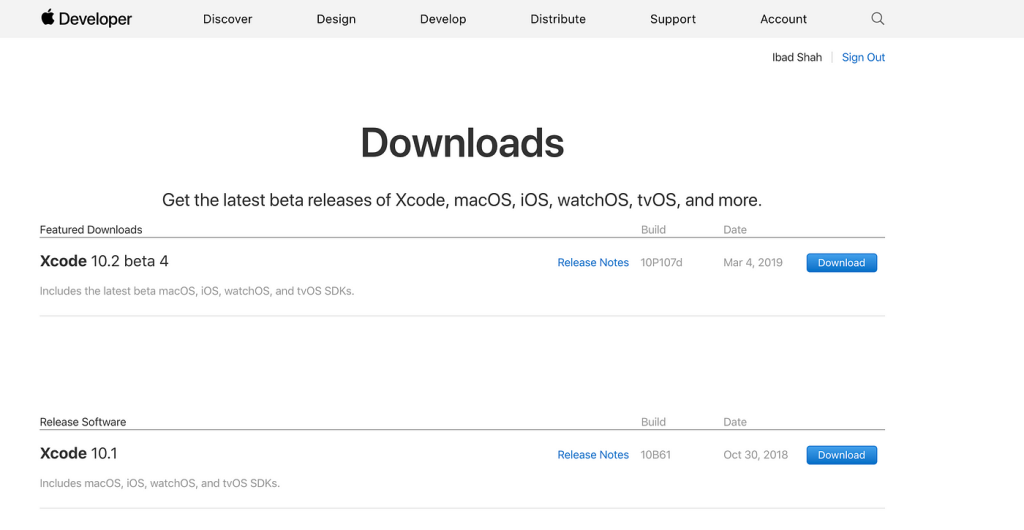Click the Xcode 10.2 beta 4 title
Image resolution: width=1024 pixels, height=530 pixels.
pos(104,261)
